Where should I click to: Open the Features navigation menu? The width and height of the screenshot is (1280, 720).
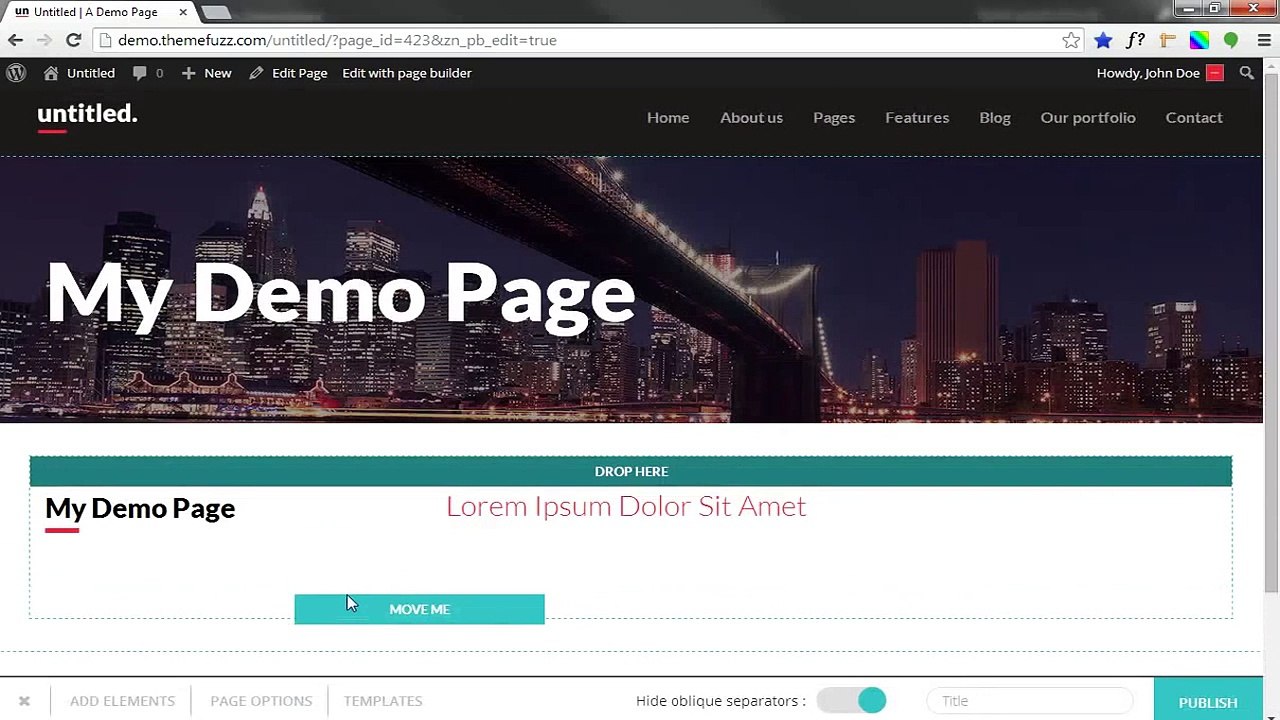pyautogui.click(x=917, y=117)
